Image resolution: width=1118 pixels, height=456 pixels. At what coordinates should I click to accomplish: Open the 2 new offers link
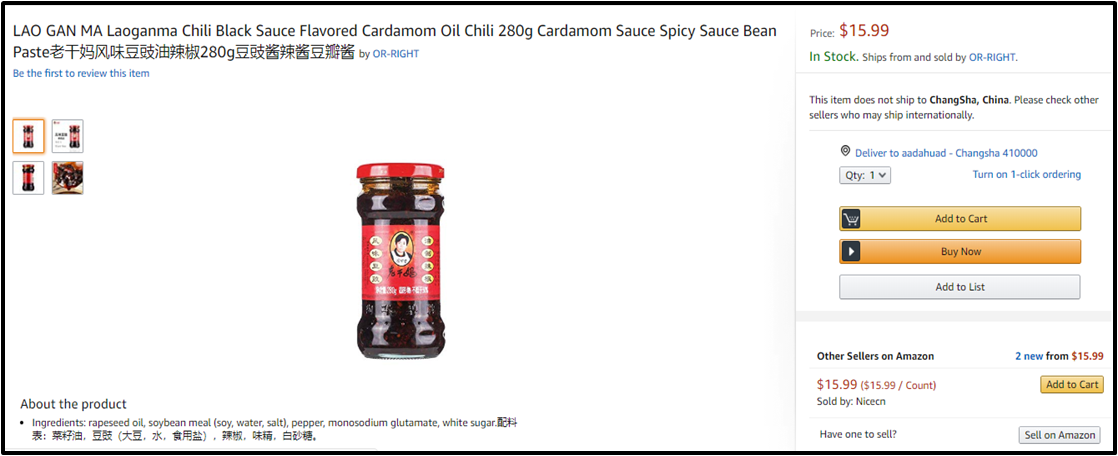1029,356
